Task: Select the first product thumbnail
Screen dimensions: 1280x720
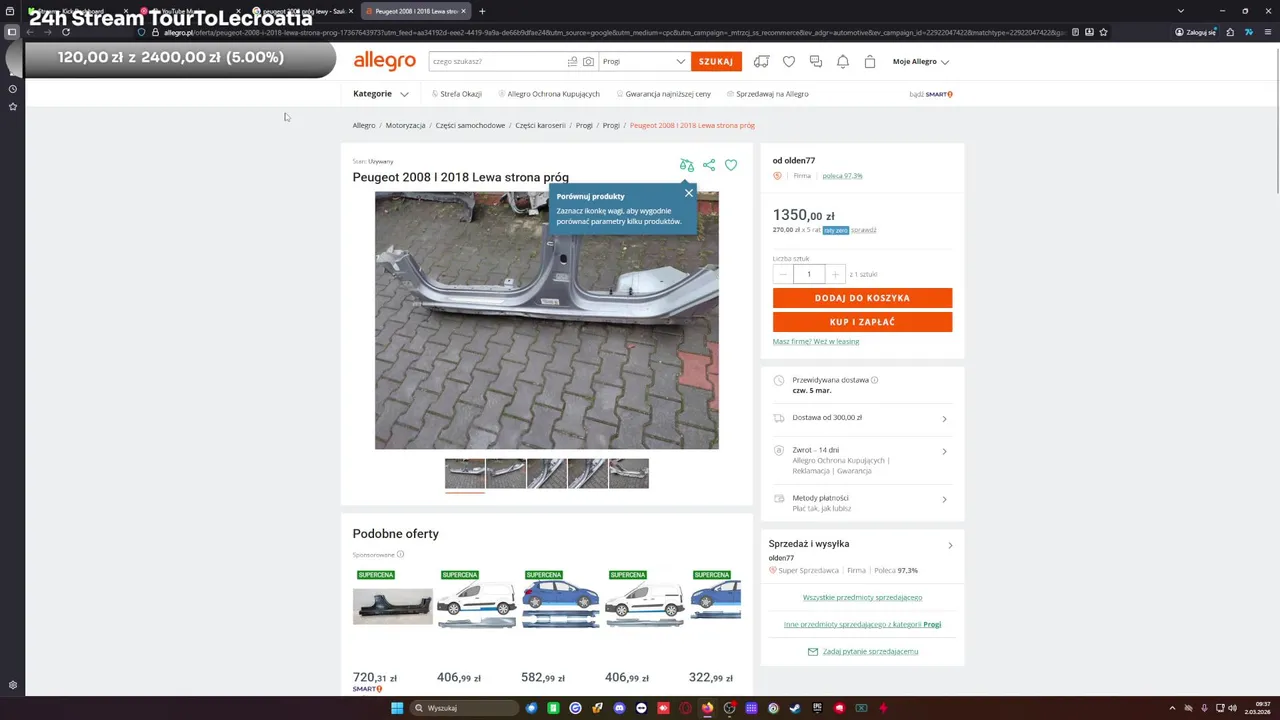Action: [x=465, y=474]
